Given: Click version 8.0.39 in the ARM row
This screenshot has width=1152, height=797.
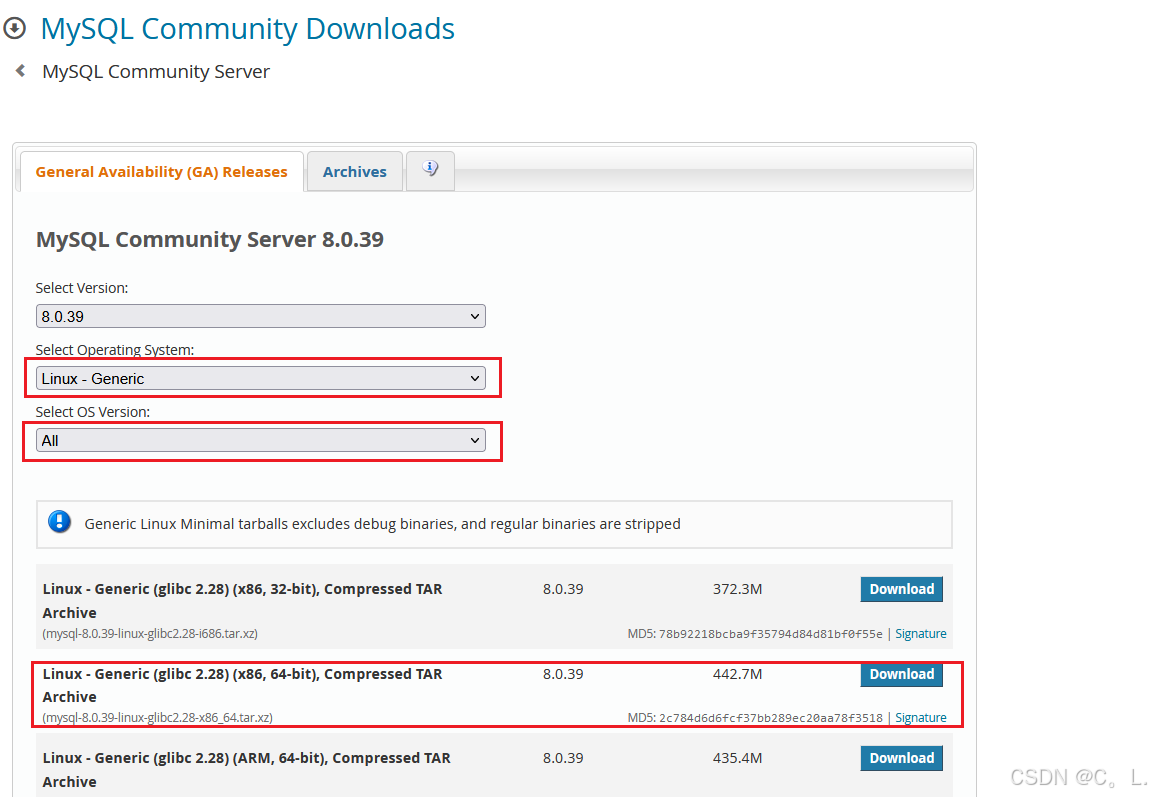Looking at the screenshot, I should coord(563,758).
